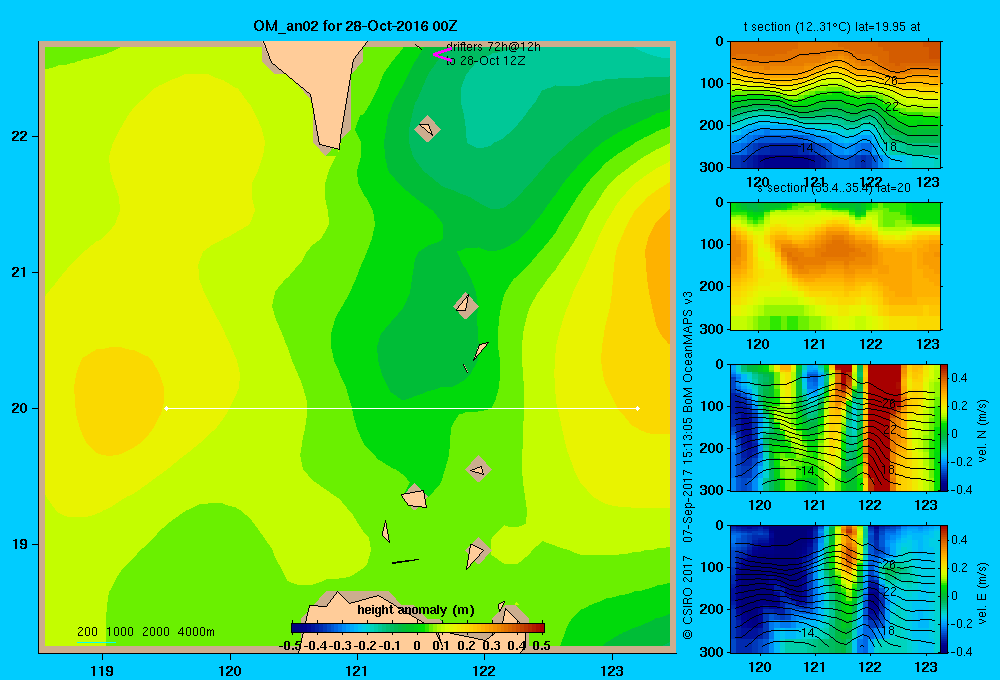Click the dark red end of height anomaly colorbar
Viewport: 1000px width, 680px height.
[x=538, y=628]
